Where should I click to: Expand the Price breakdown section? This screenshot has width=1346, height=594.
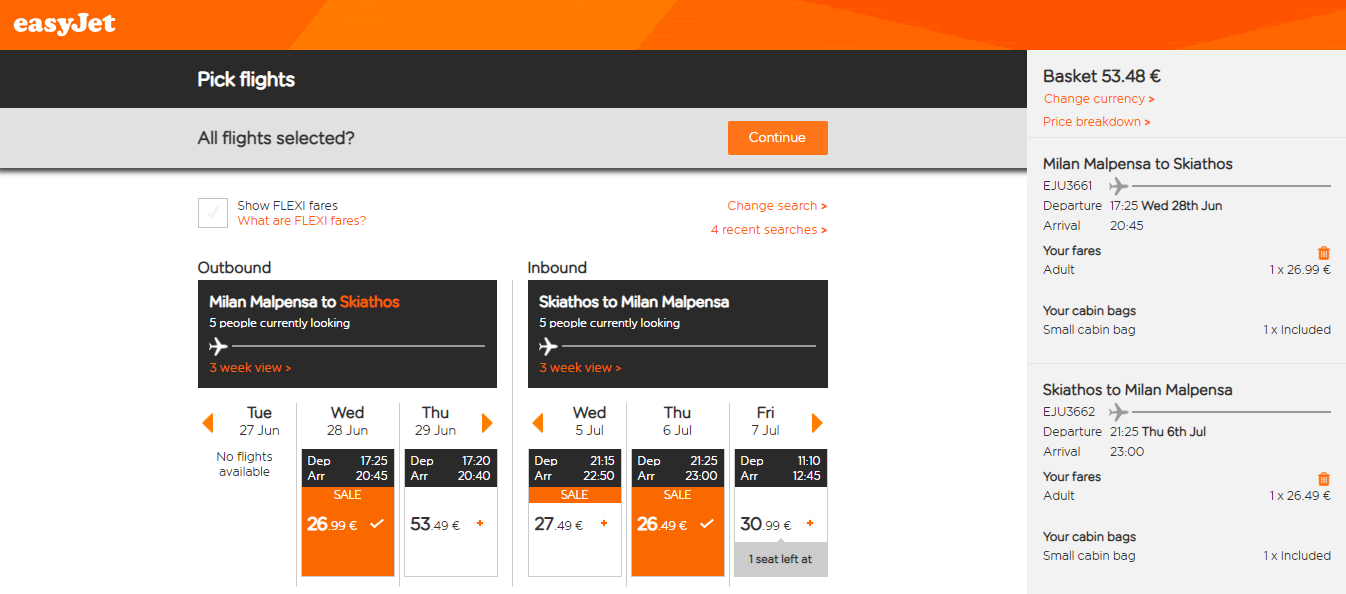click(x=1096, y=122)
